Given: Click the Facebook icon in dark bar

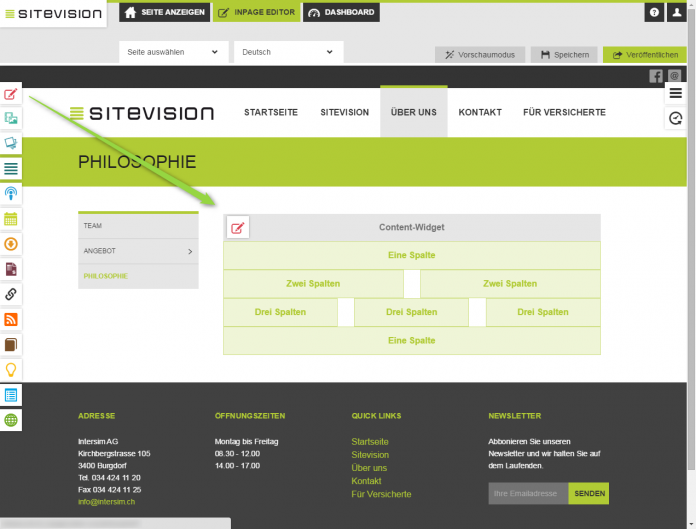Looking at the screenshot, I should (656, 76).
